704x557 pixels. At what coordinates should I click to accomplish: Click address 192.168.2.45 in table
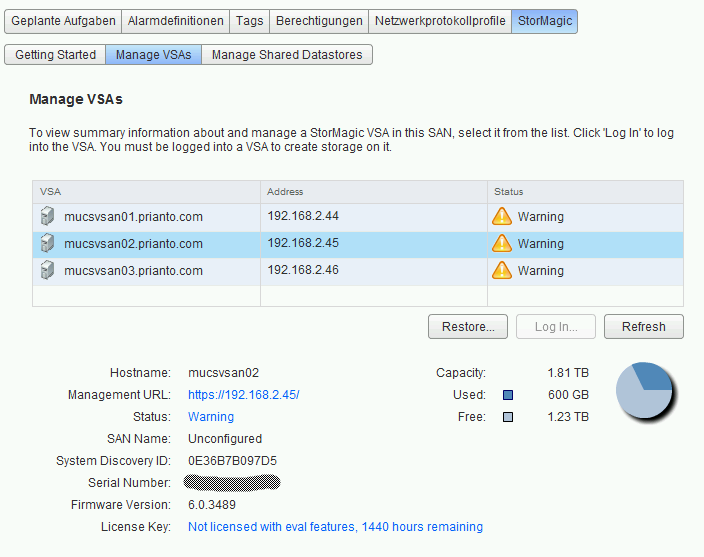pyautogui.click(x=303, y=243)
